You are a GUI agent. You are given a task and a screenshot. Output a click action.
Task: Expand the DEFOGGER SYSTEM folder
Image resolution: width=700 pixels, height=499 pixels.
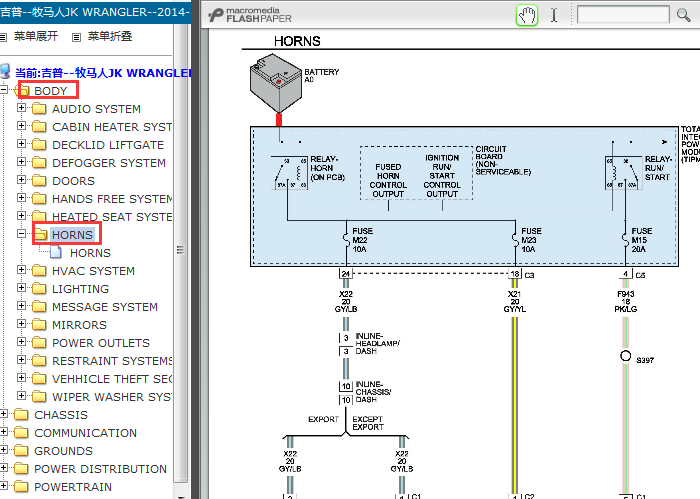click(x=21, y=162)
